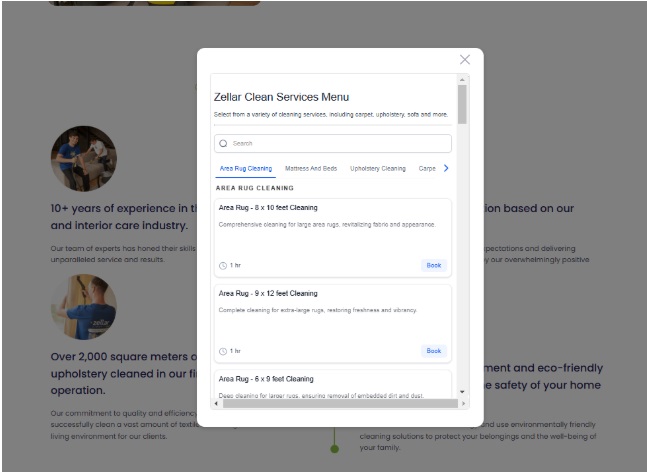The height and width of the screenshot is (472, 647).
Task: Select the Area Rug Cleaning tab
Action: (246, 168)
